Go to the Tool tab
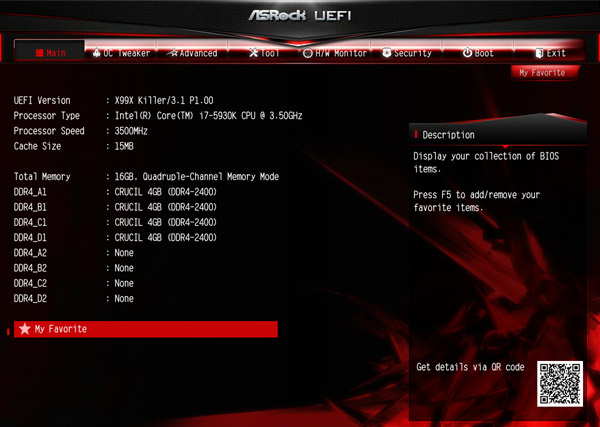This screenshot has width=600, height=427. [x=264, y=52]
